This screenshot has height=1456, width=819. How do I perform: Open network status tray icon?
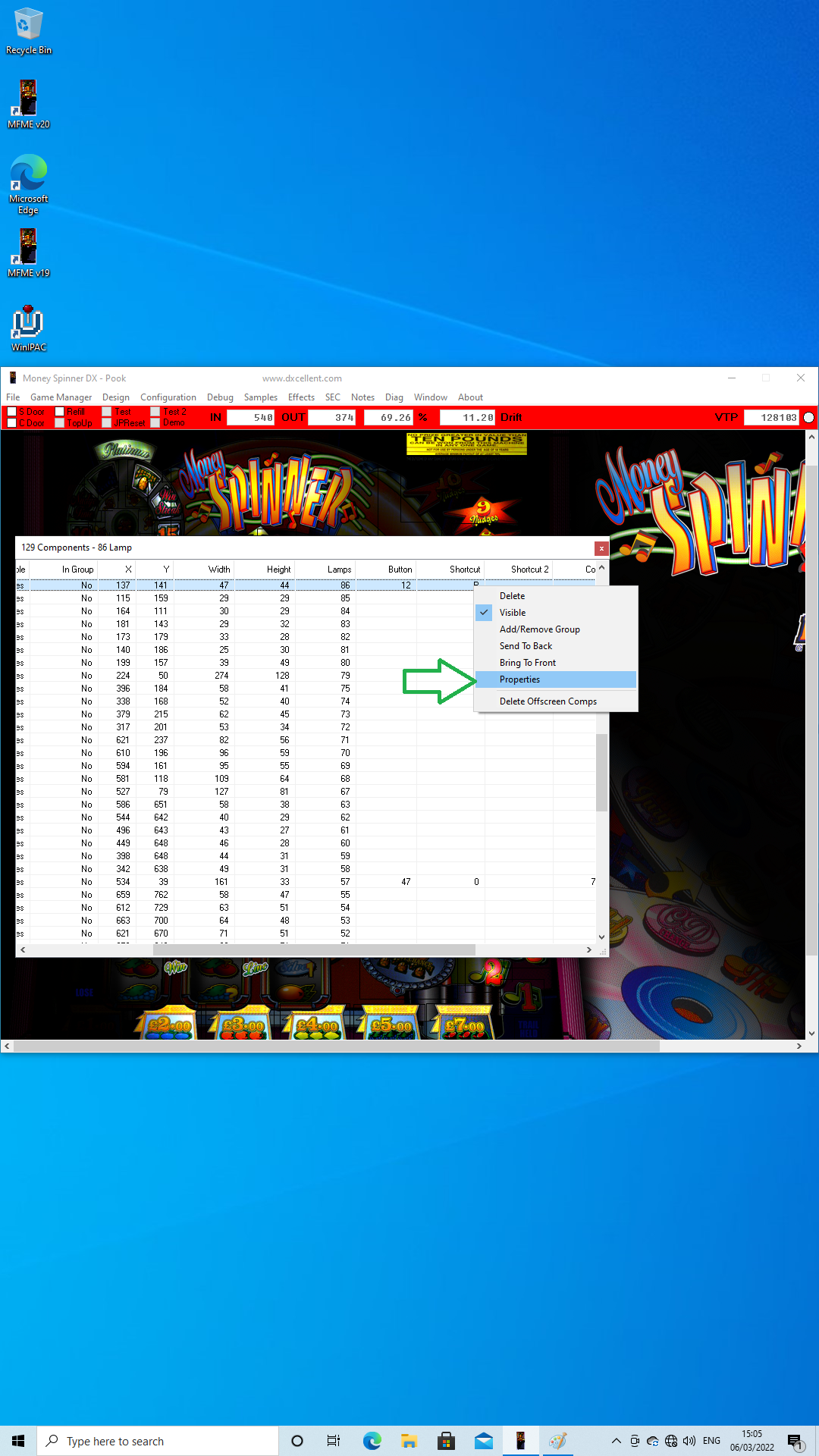(671, 1441)
